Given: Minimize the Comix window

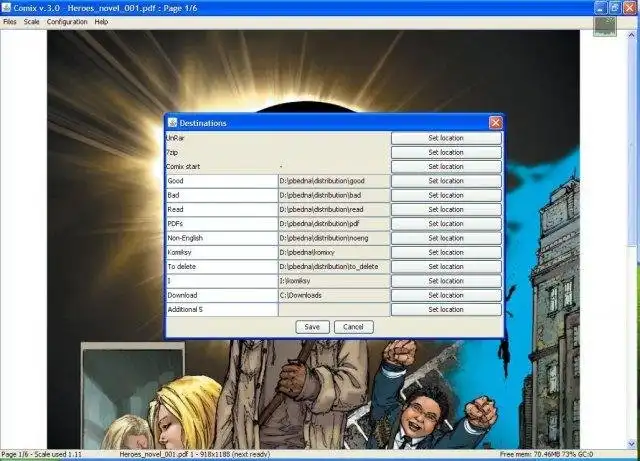Looking at the screenshot, I should tap(600, 8).
